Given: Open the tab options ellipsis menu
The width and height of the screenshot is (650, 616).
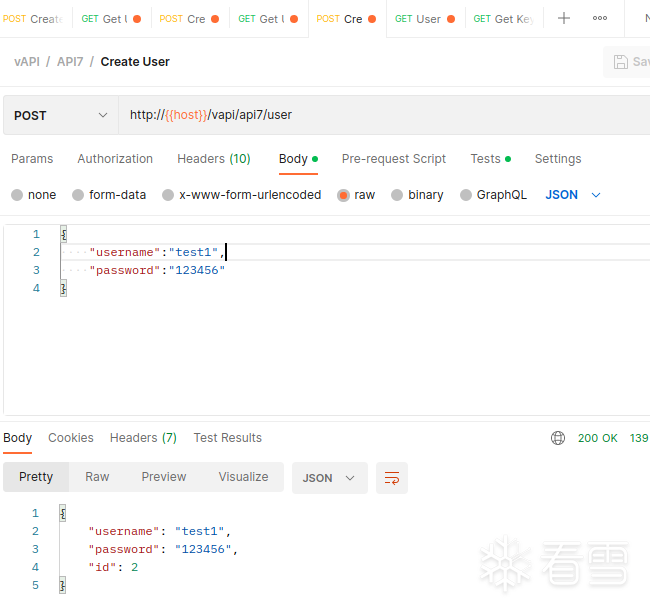Looking at the screenshot, I should [x=600, y=18].
